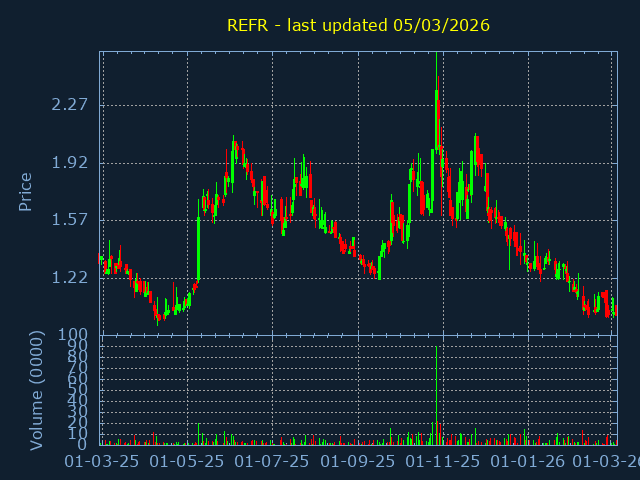
Task: Choose the 01-01-26 date label
Action: (529, 462)
